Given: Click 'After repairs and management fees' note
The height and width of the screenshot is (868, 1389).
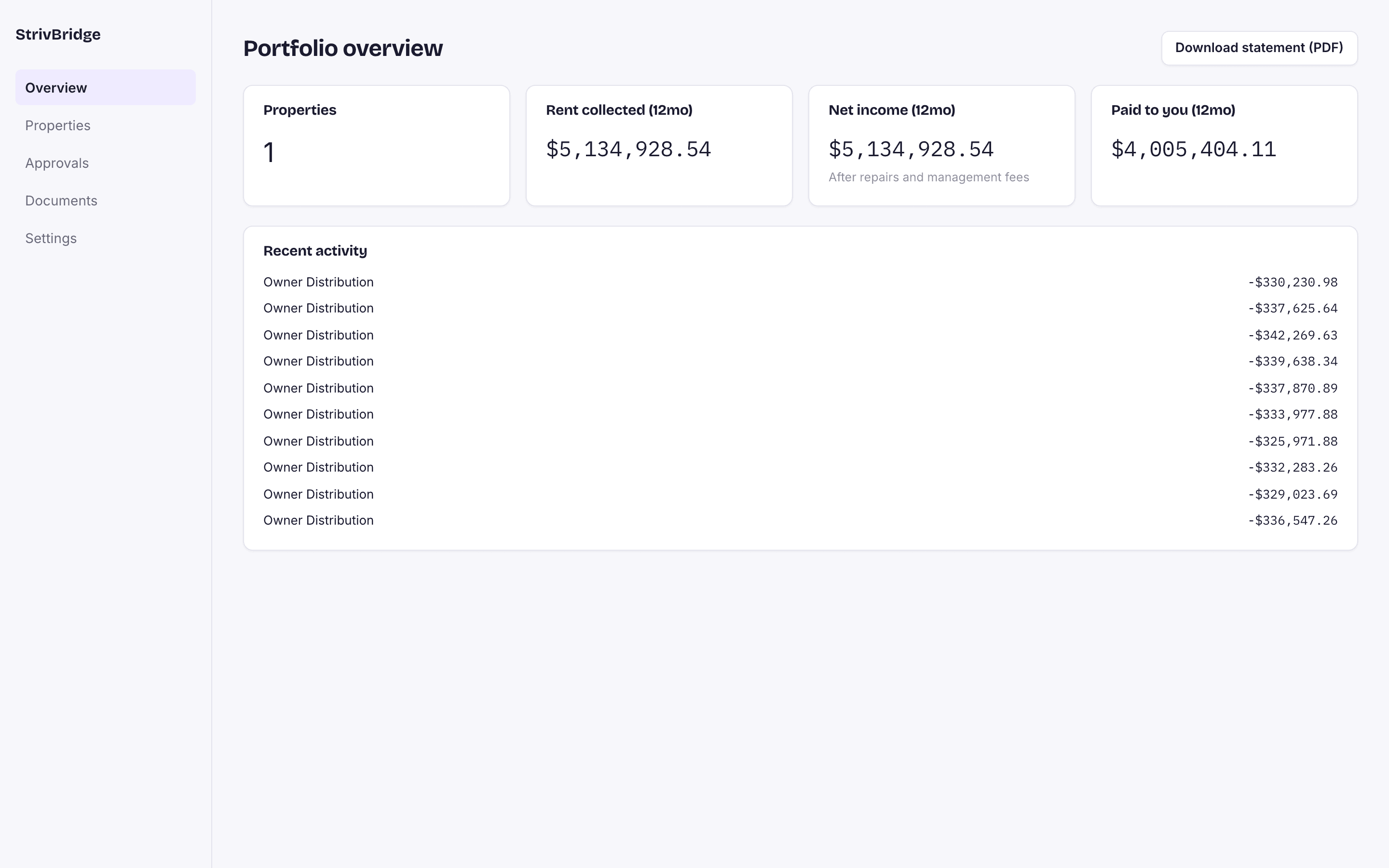Looking at the screenshot, I should click(928, 177).
